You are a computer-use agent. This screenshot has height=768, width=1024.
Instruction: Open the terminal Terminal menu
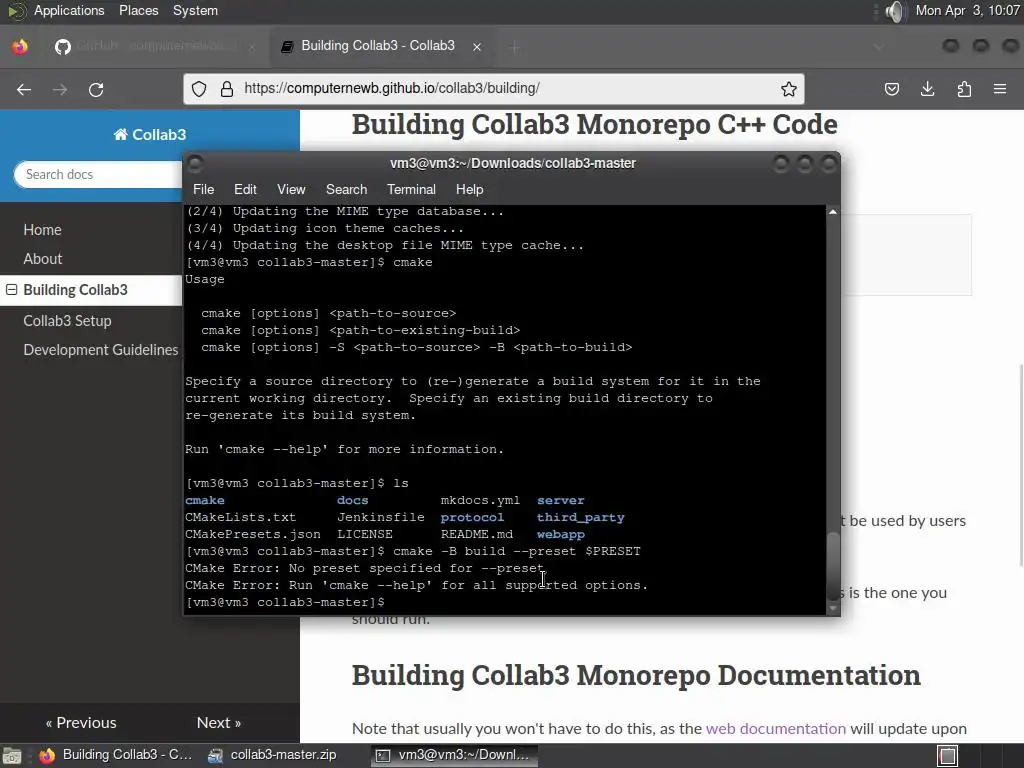[411, 189]
